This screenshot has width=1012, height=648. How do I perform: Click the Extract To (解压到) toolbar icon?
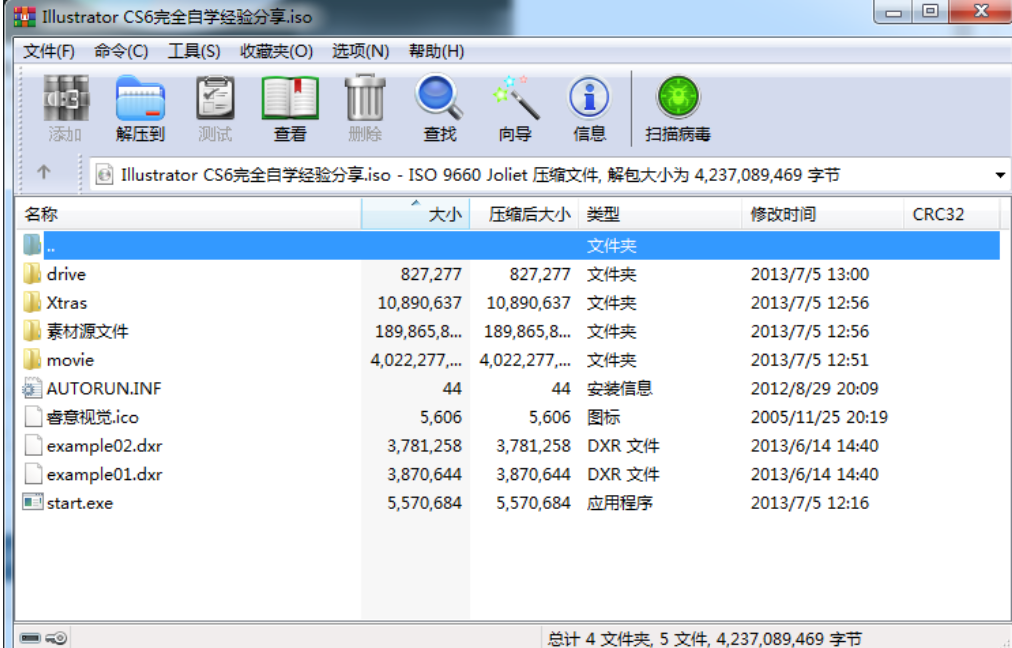[x=140, y=108]
